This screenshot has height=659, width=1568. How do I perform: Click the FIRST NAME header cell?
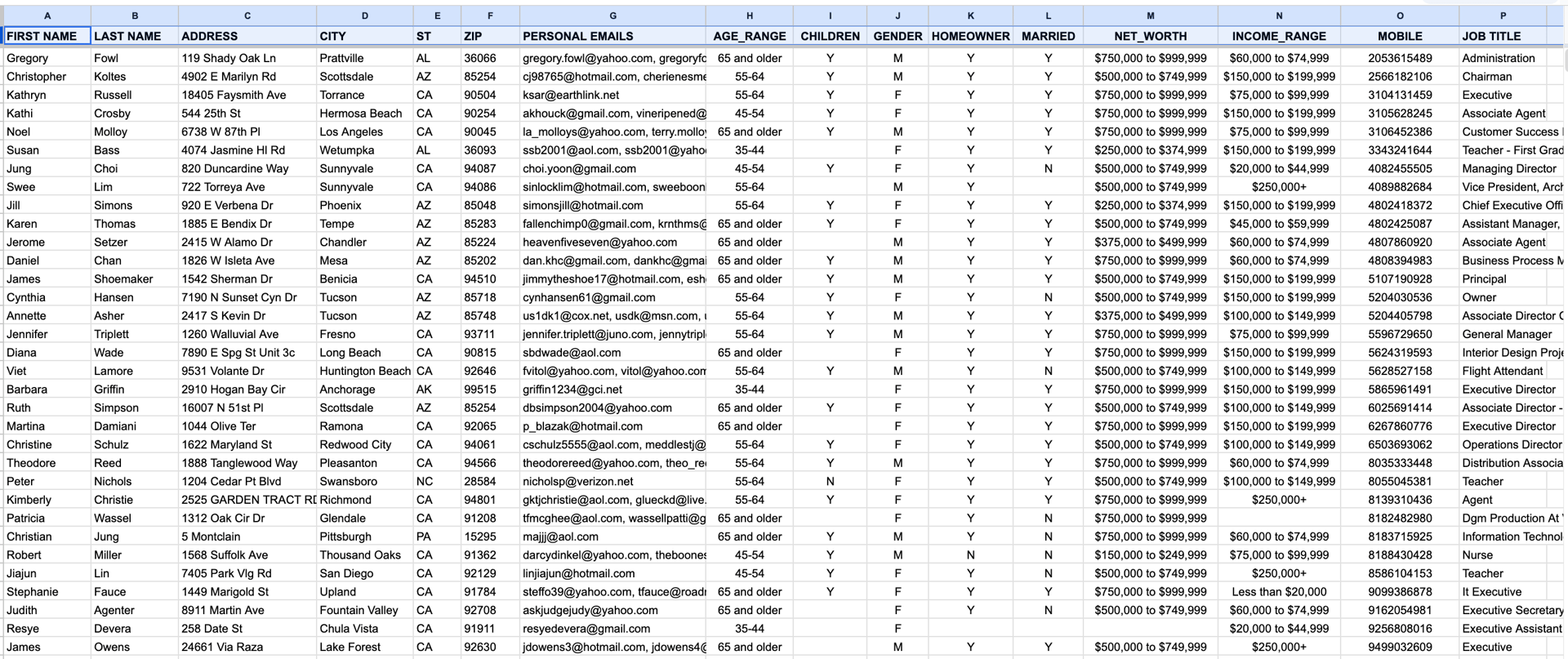pos(47,36)
